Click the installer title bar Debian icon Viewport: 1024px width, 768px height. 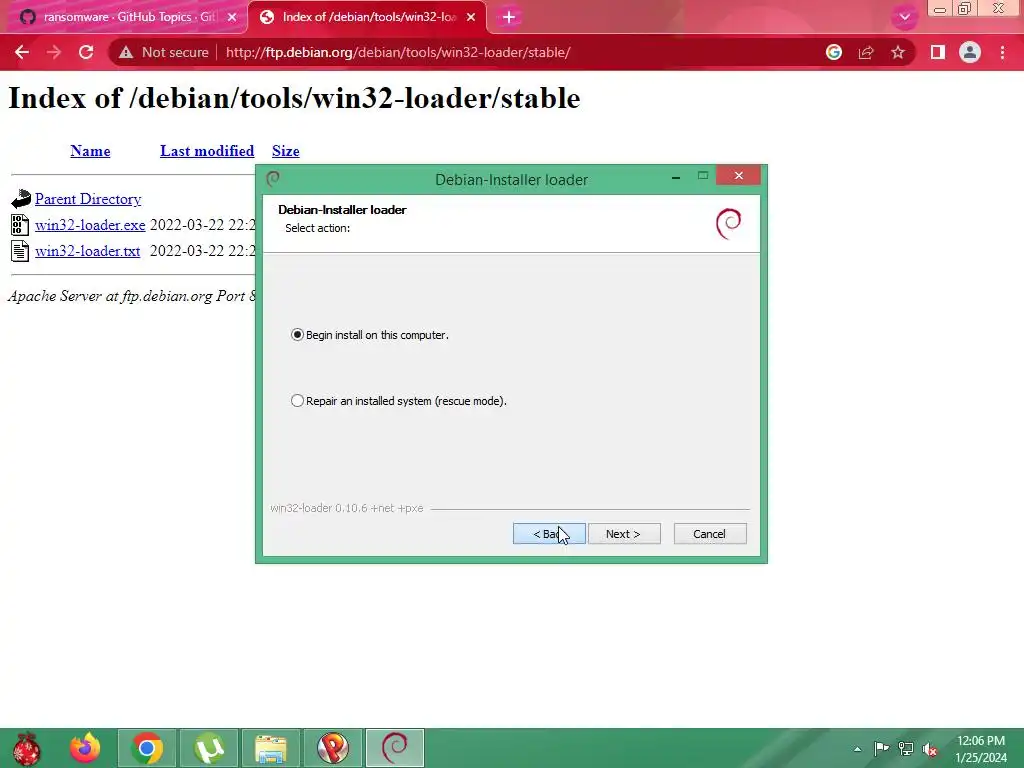(x=273, y=178)
